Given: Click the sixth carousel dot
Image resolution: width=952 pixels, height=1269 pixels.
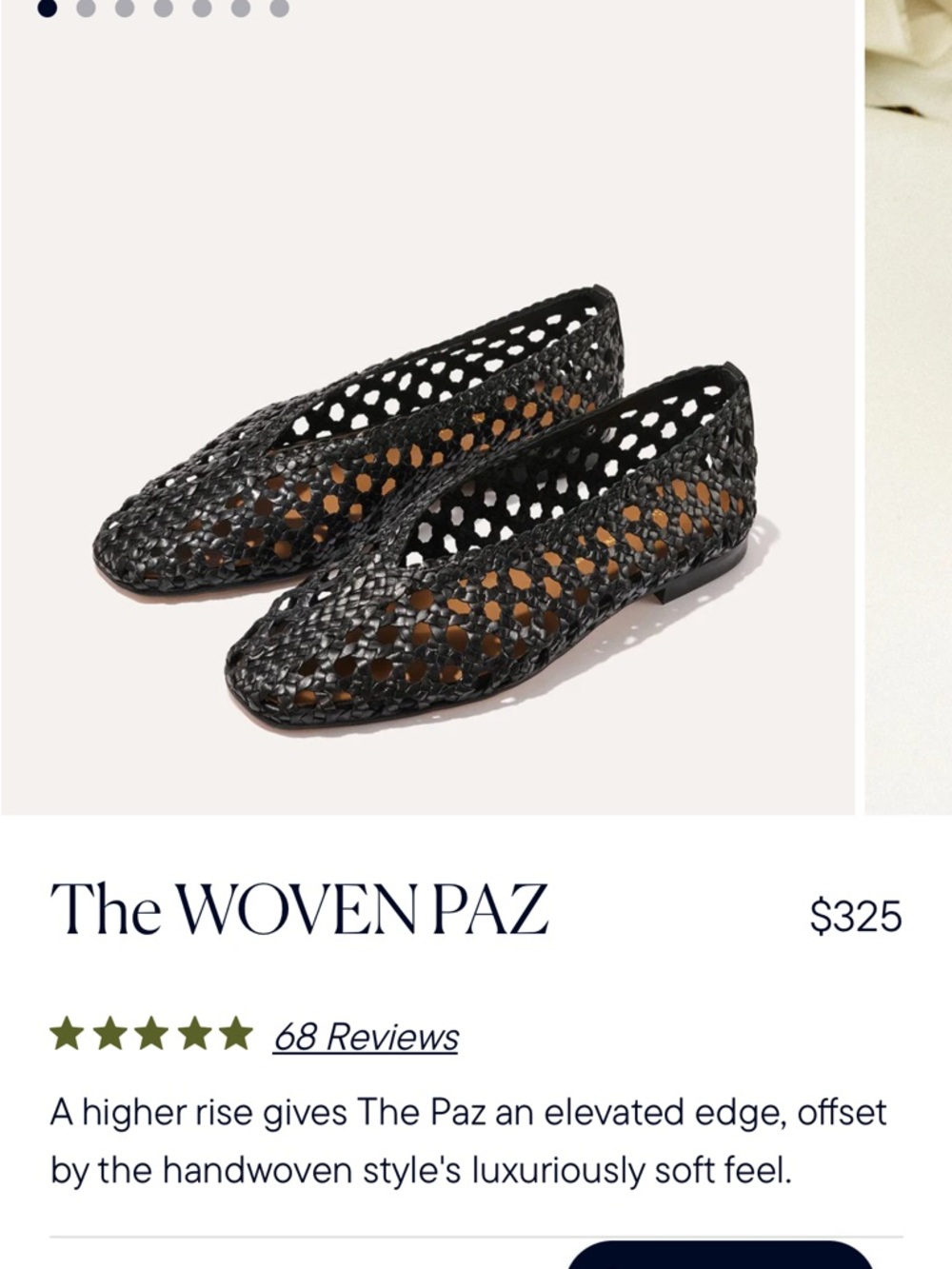Looking at the screenshot, I should (x=238, y=11).
